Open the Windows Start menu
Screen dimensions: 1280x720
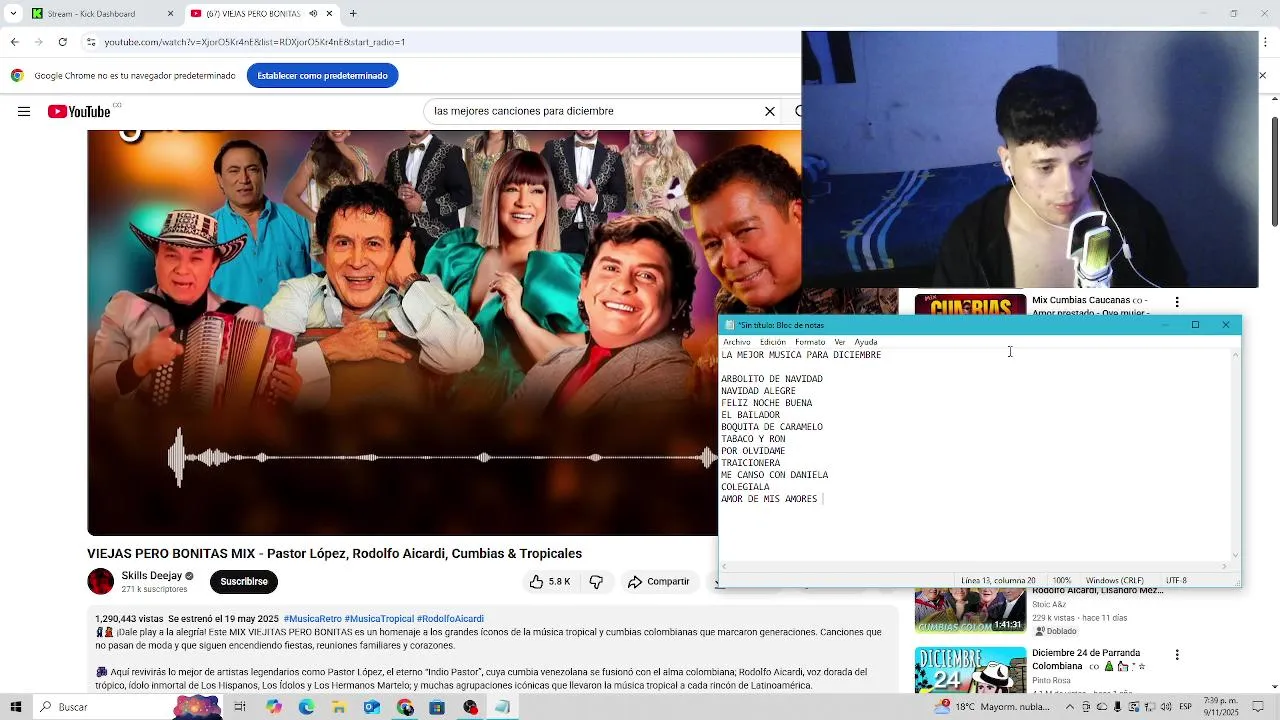click(x=16, y=707)
